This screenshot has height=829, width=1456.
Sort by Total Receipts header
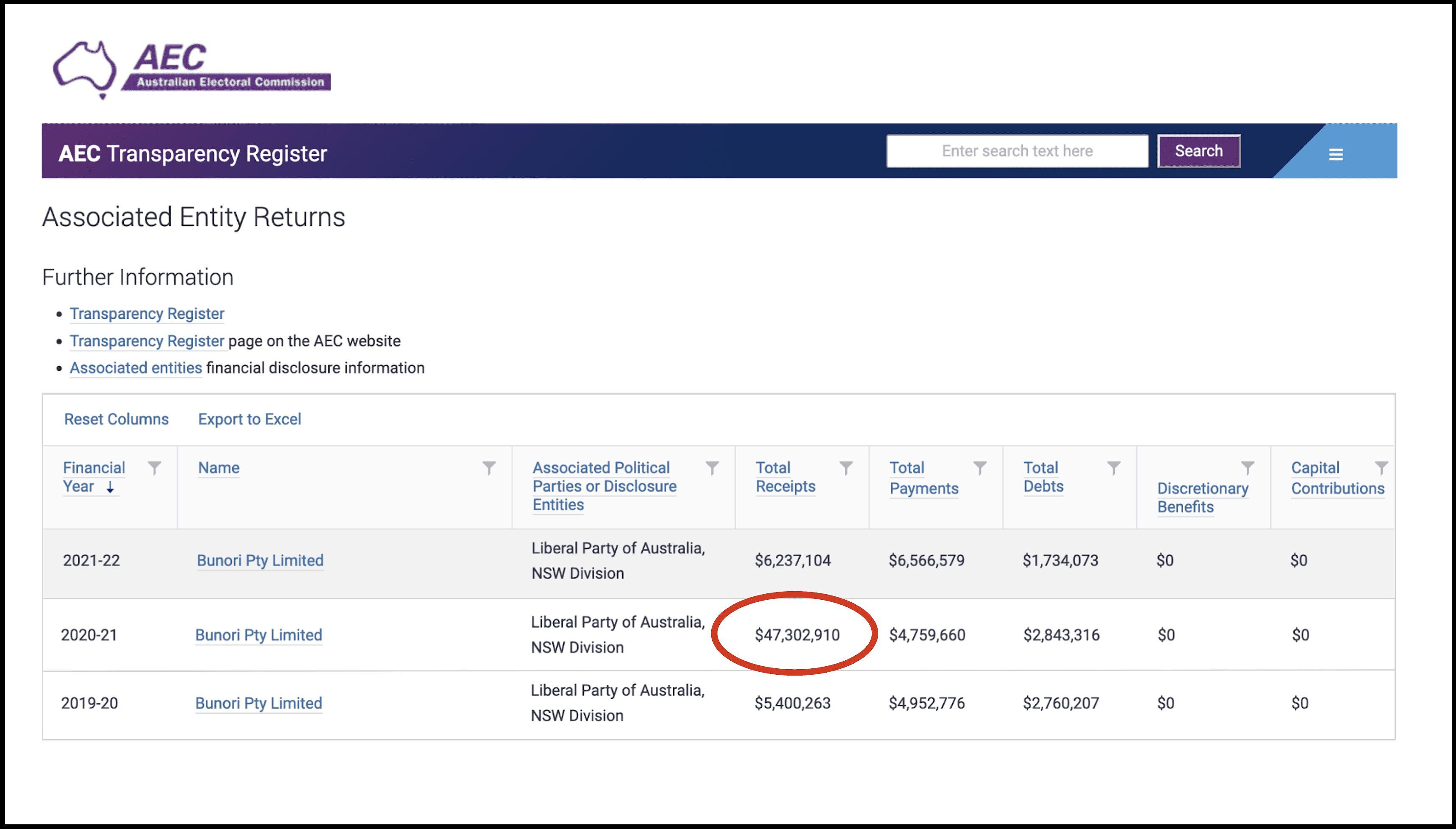pos(785,477)
